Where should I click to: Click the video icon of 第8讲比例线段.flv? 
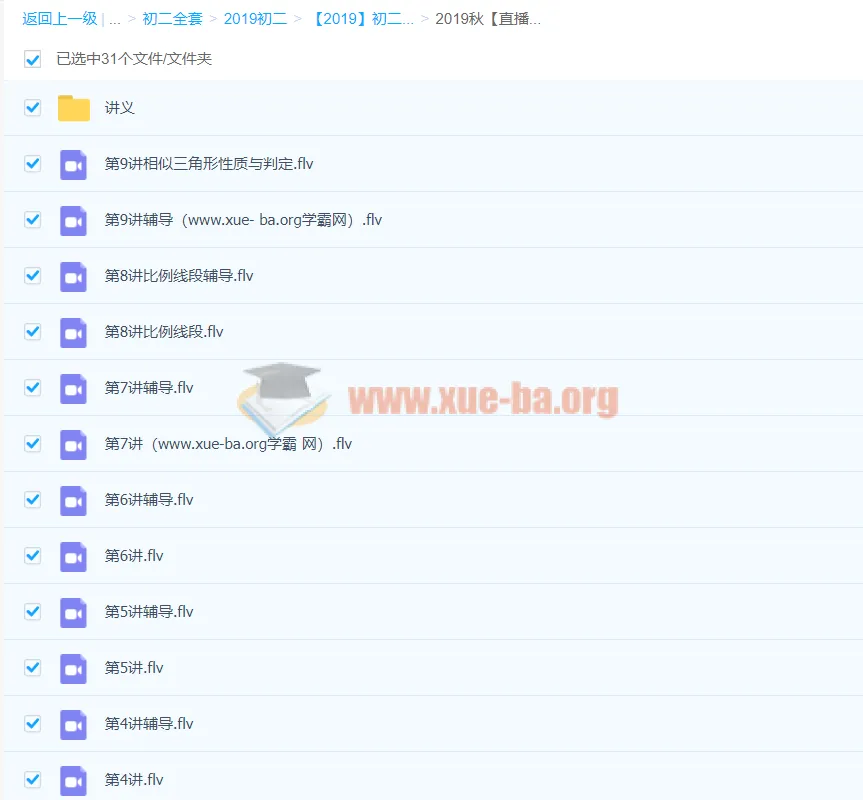(73, 332)
